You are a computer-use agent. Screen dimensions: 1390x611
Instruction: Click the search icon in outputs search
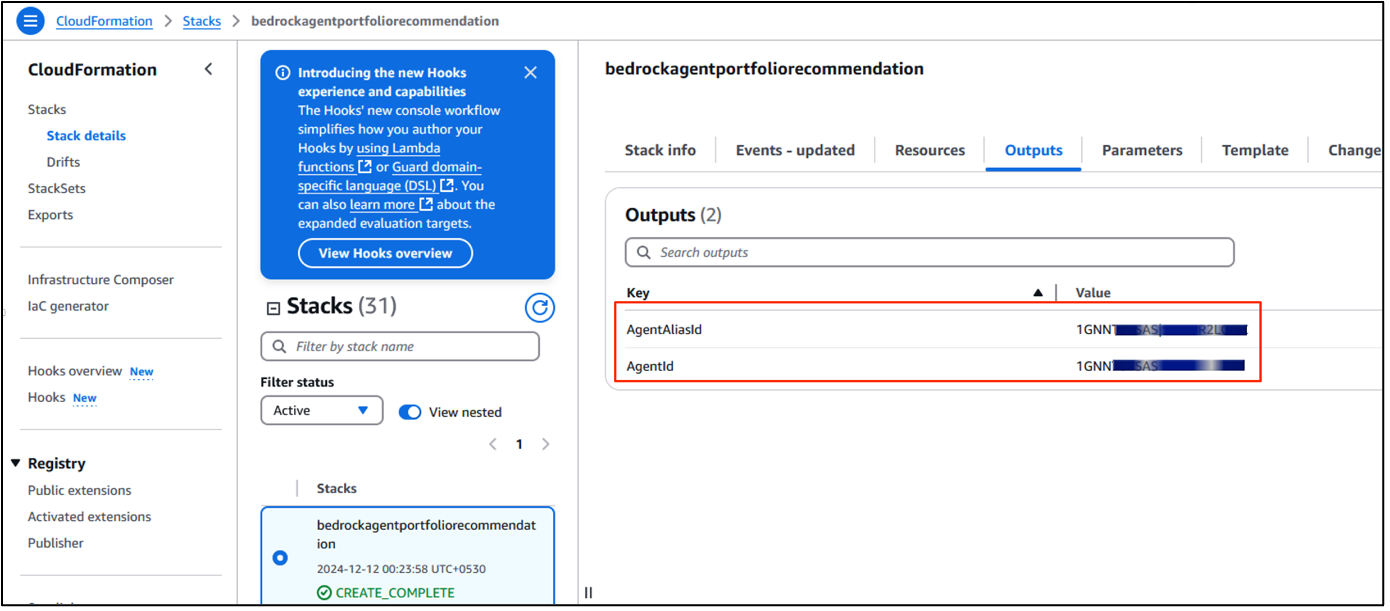pos(643,252)
